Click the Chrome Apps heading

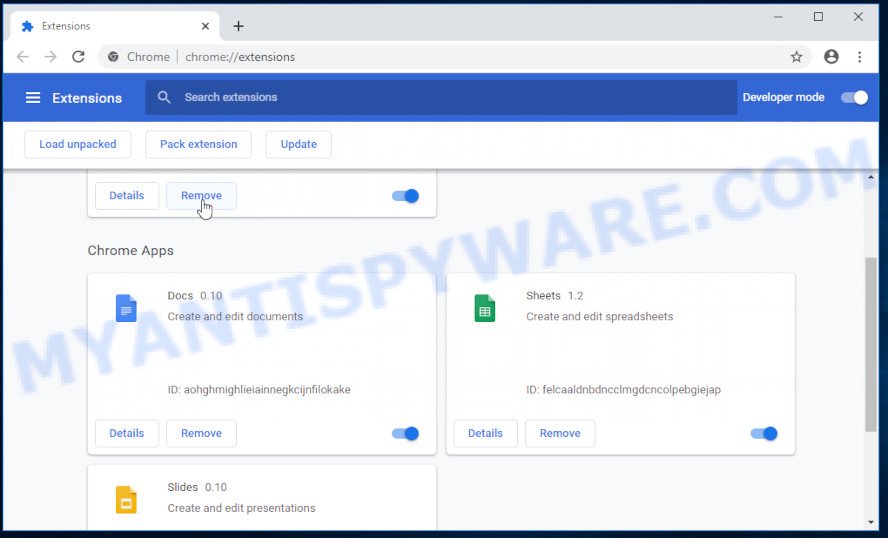click(x=130, y=251)
